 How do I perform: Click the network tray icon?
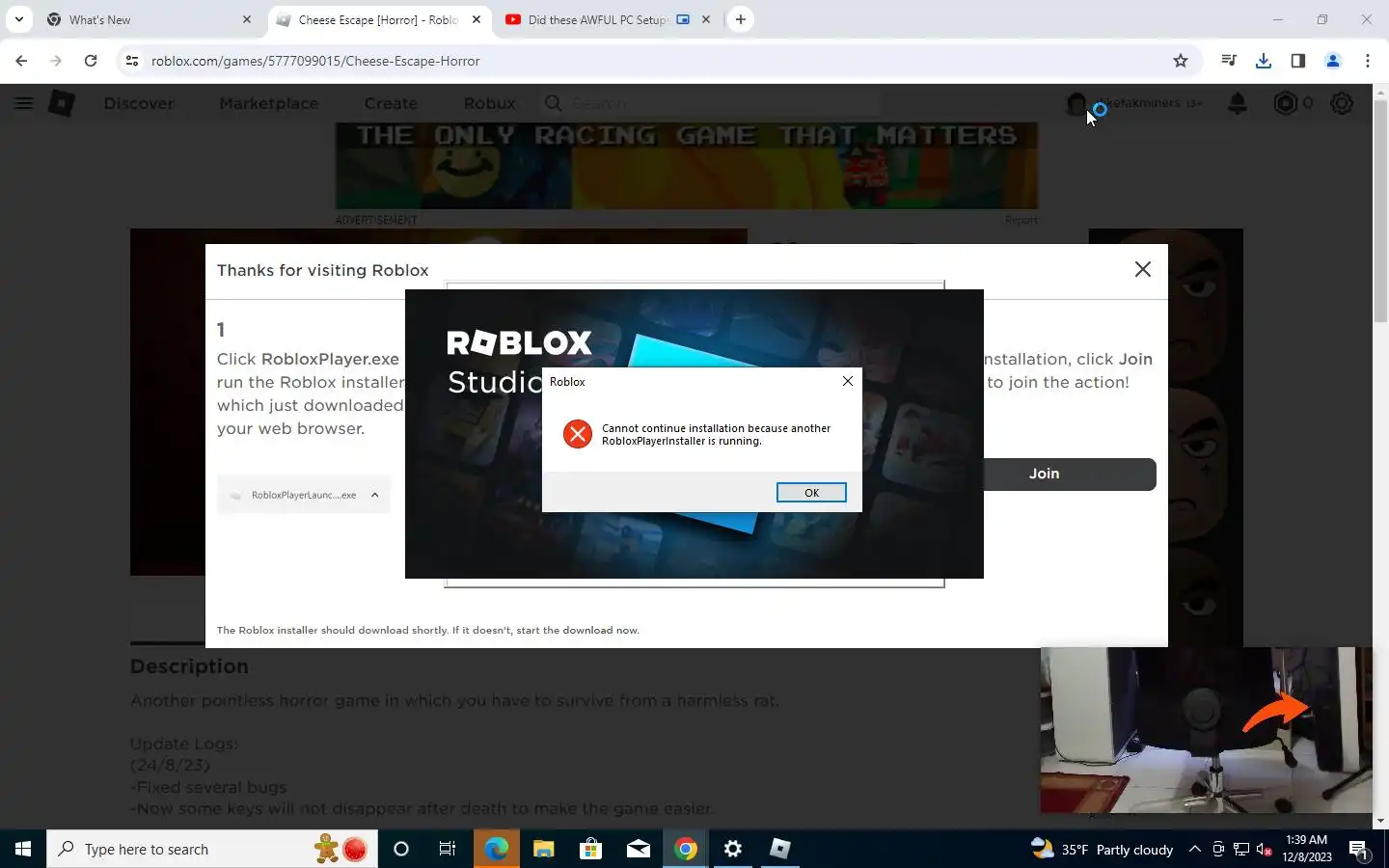(1241, 850)
